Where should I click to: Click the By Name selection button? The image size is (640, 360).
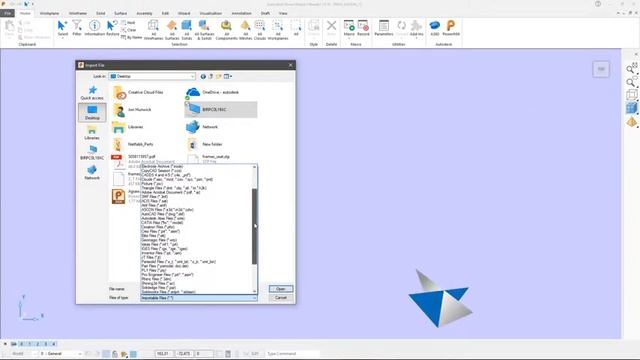point(131,37)
